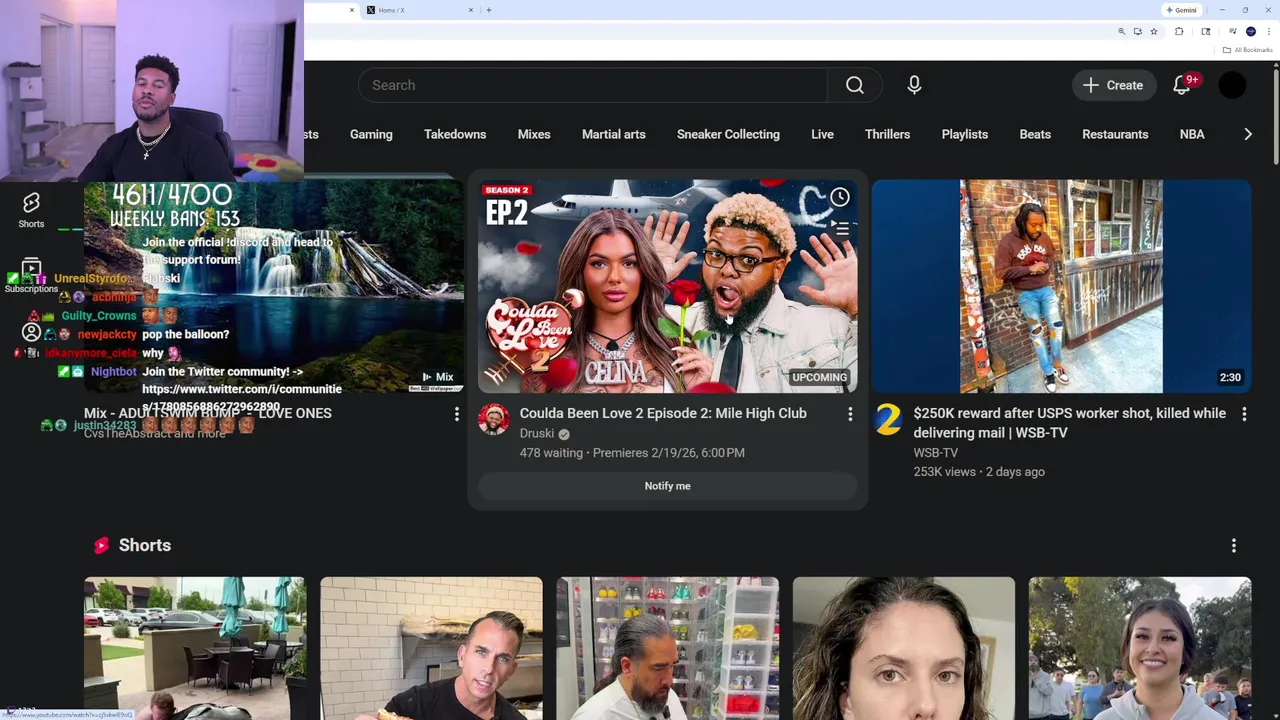The image size is (1280, 720).
Task: Open the account avatar menu
Action: (1232, 85)
